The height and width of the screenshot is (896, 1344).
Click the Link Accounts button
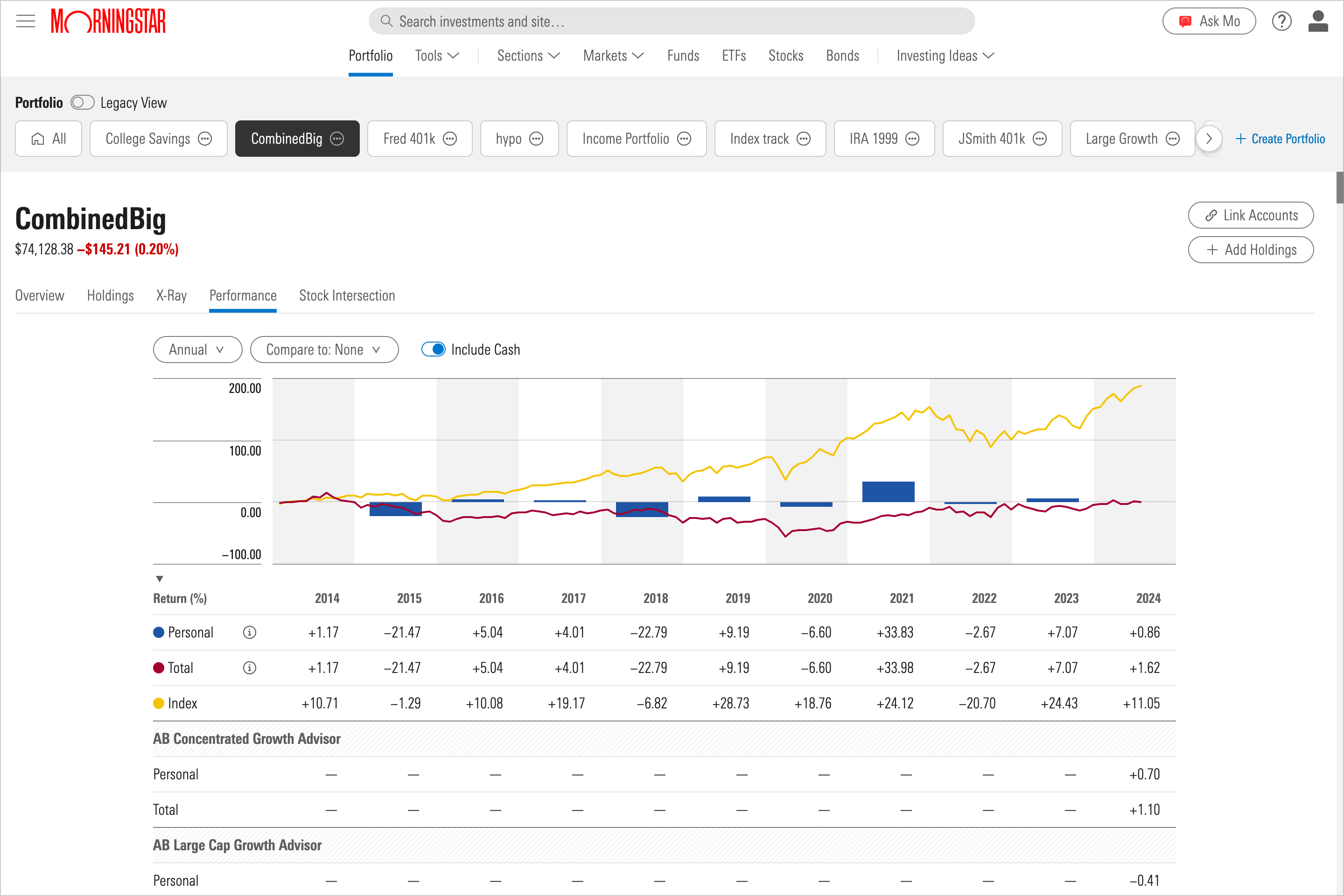pyautogui.click(x=1251, y=216)
